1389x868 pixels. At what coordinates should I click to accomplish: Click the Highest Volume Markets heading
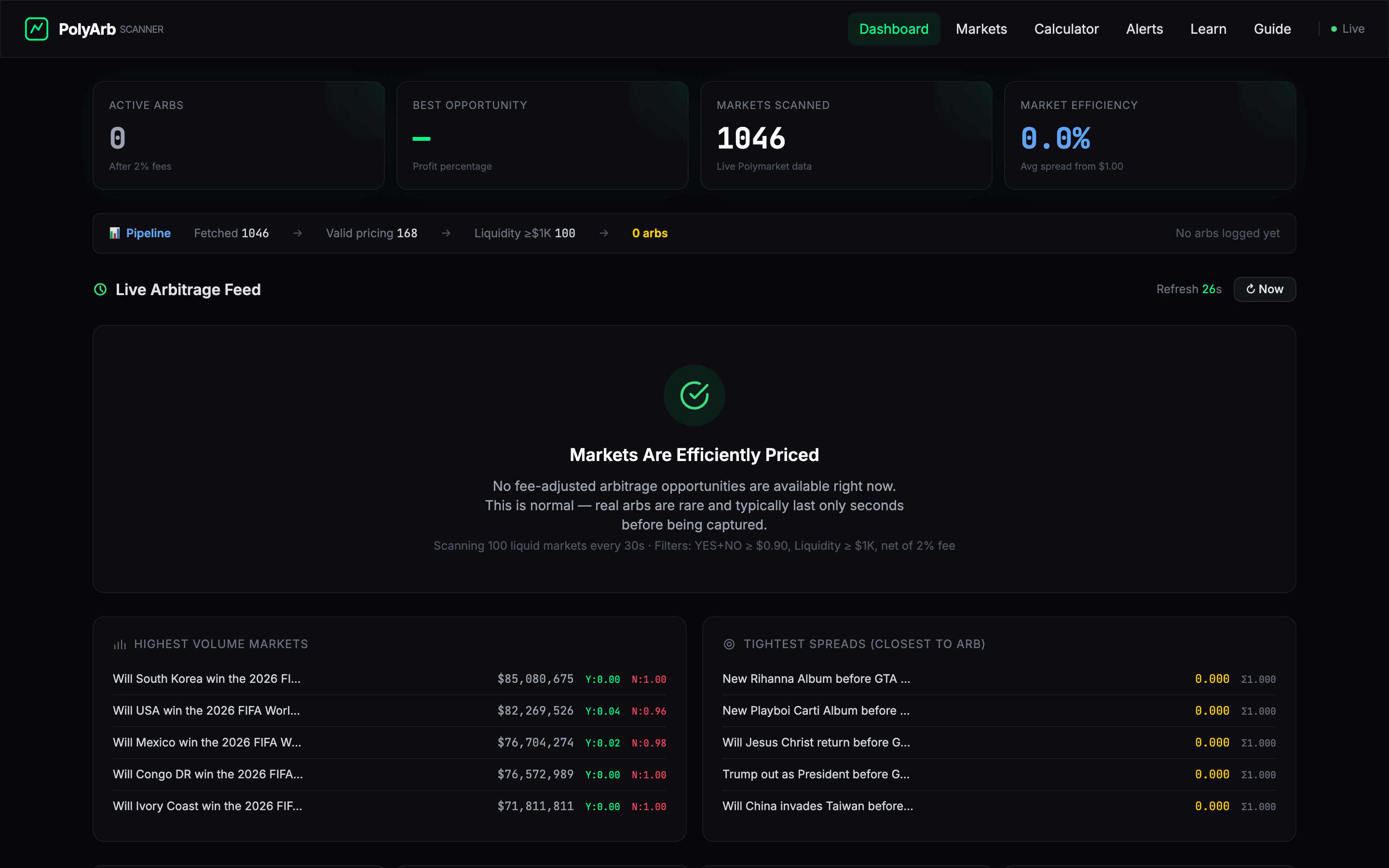tap(221, 644)
